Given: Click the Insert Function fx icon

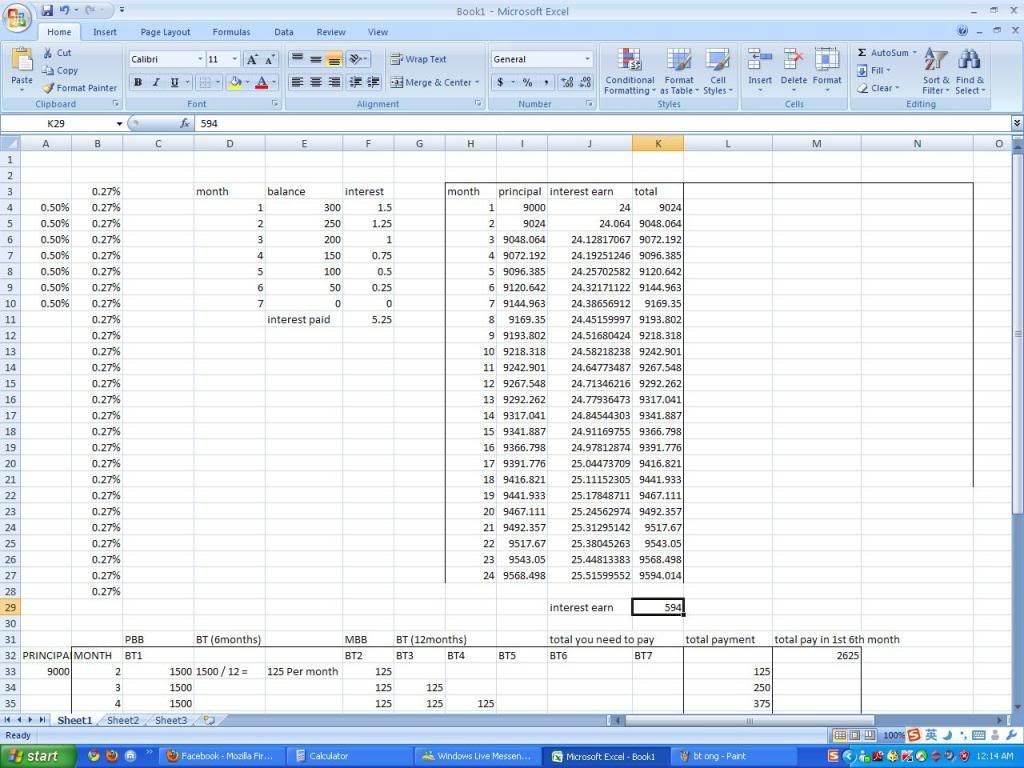Looking at the screenshot, I should point(185,124).
